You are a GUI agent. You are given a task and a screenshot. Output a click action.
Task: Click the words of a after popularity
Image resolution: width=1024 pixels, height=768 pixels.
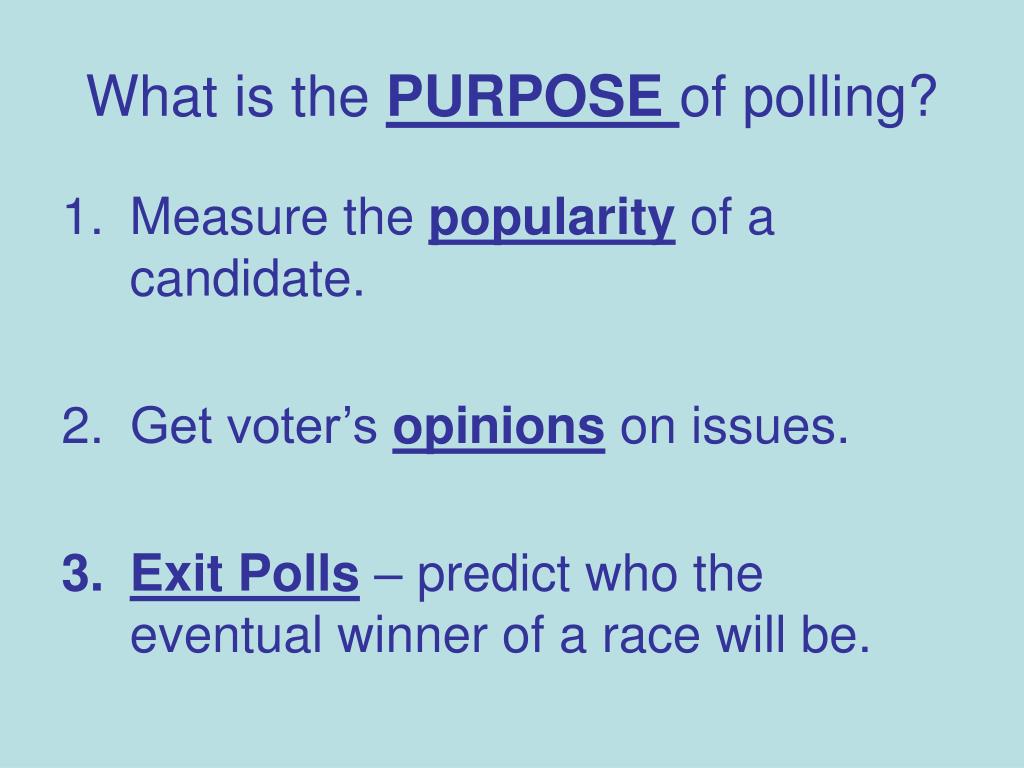tap(732, 217)
